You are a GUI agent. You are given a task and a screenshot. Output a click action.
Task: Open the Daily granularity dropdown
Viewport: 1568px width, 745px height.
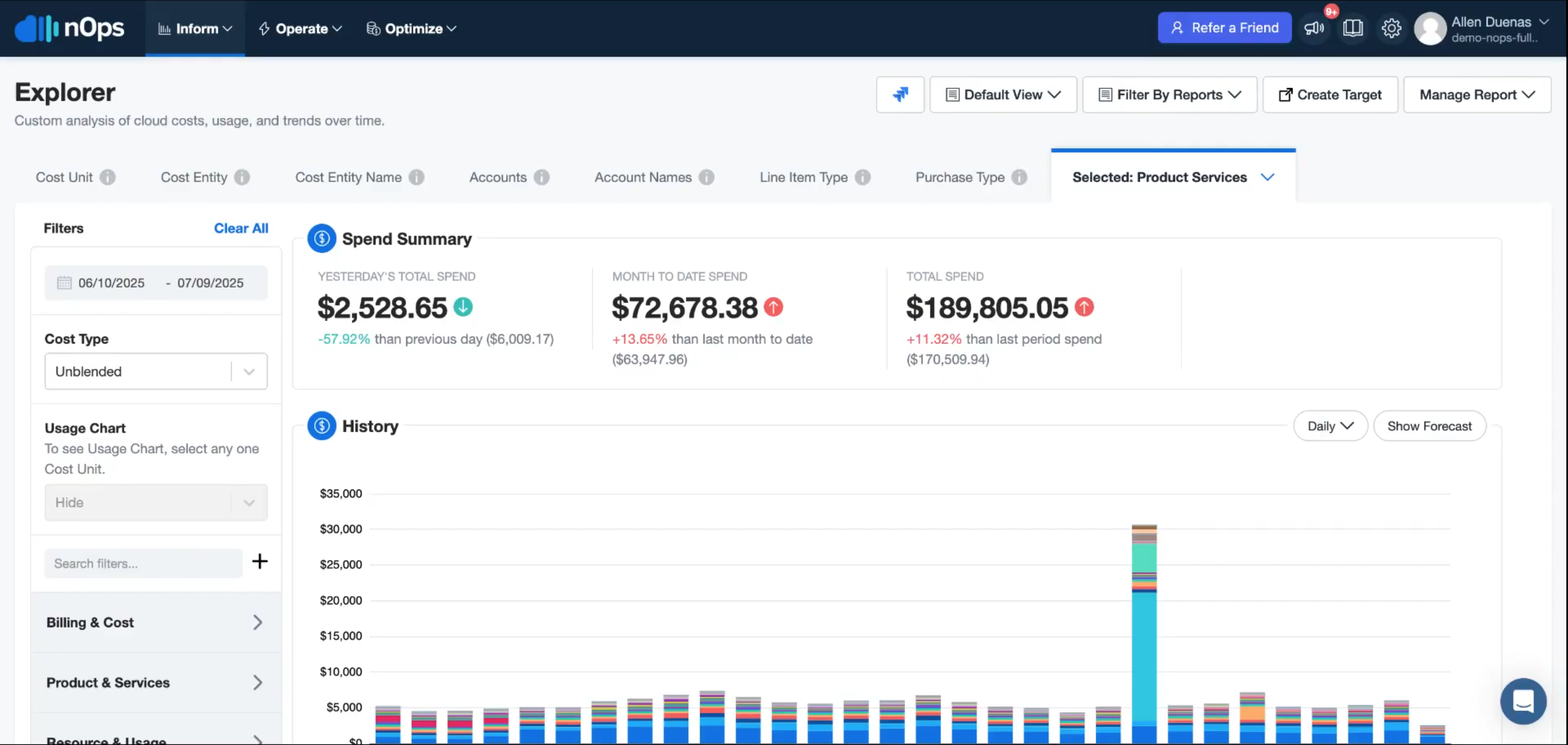click(x=1330, y=427)
